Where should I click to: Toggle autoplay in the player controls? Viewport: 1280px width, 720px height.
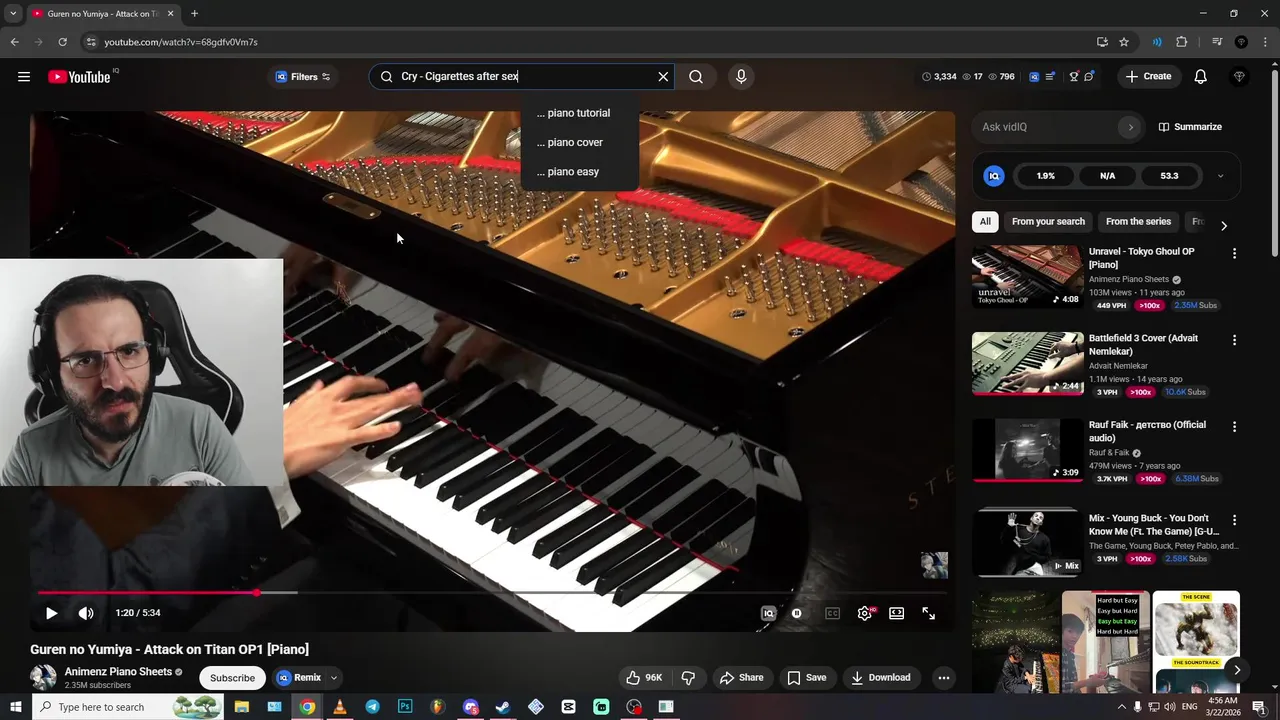(x=797, y=613)
